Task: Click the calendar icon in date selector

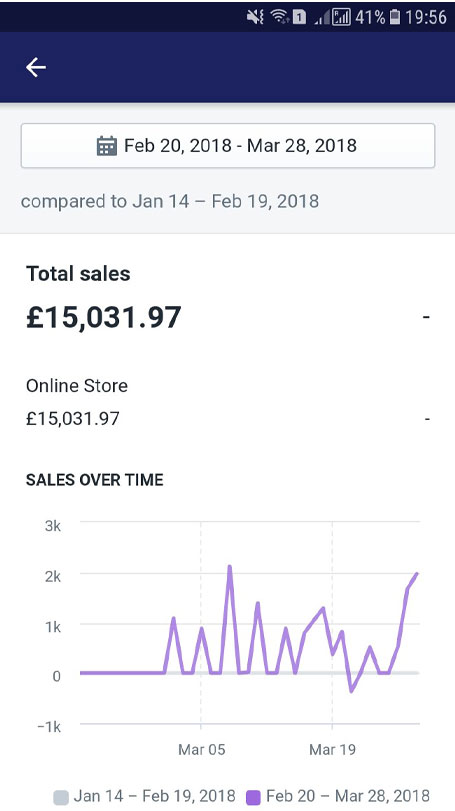Action: pos(107,146)
